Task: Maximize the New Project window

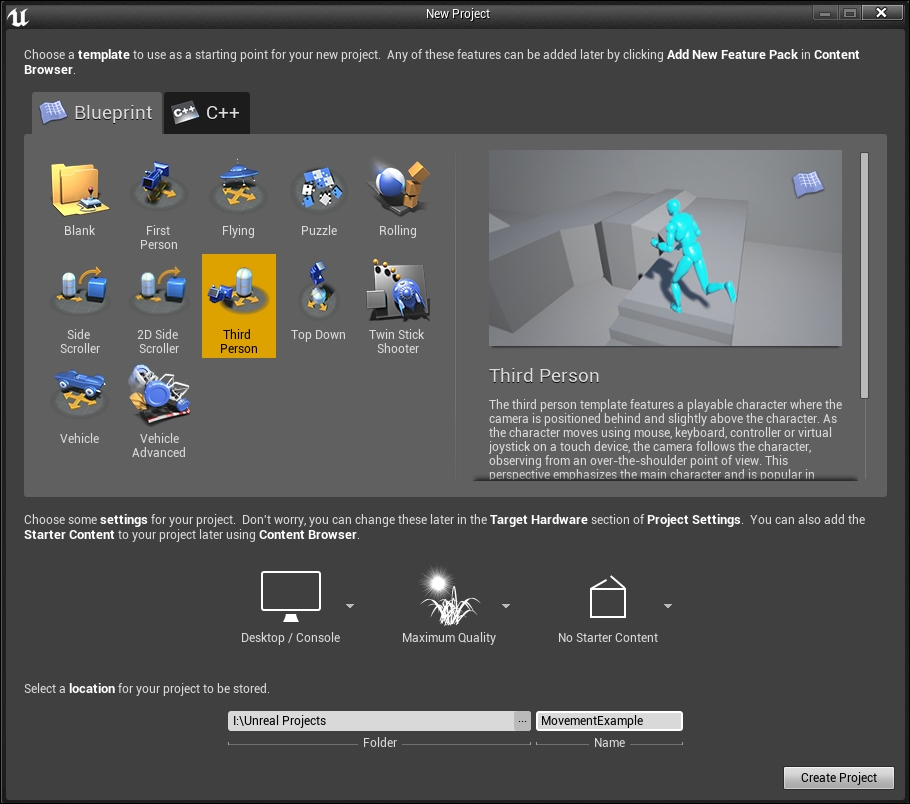Action: 850,13
